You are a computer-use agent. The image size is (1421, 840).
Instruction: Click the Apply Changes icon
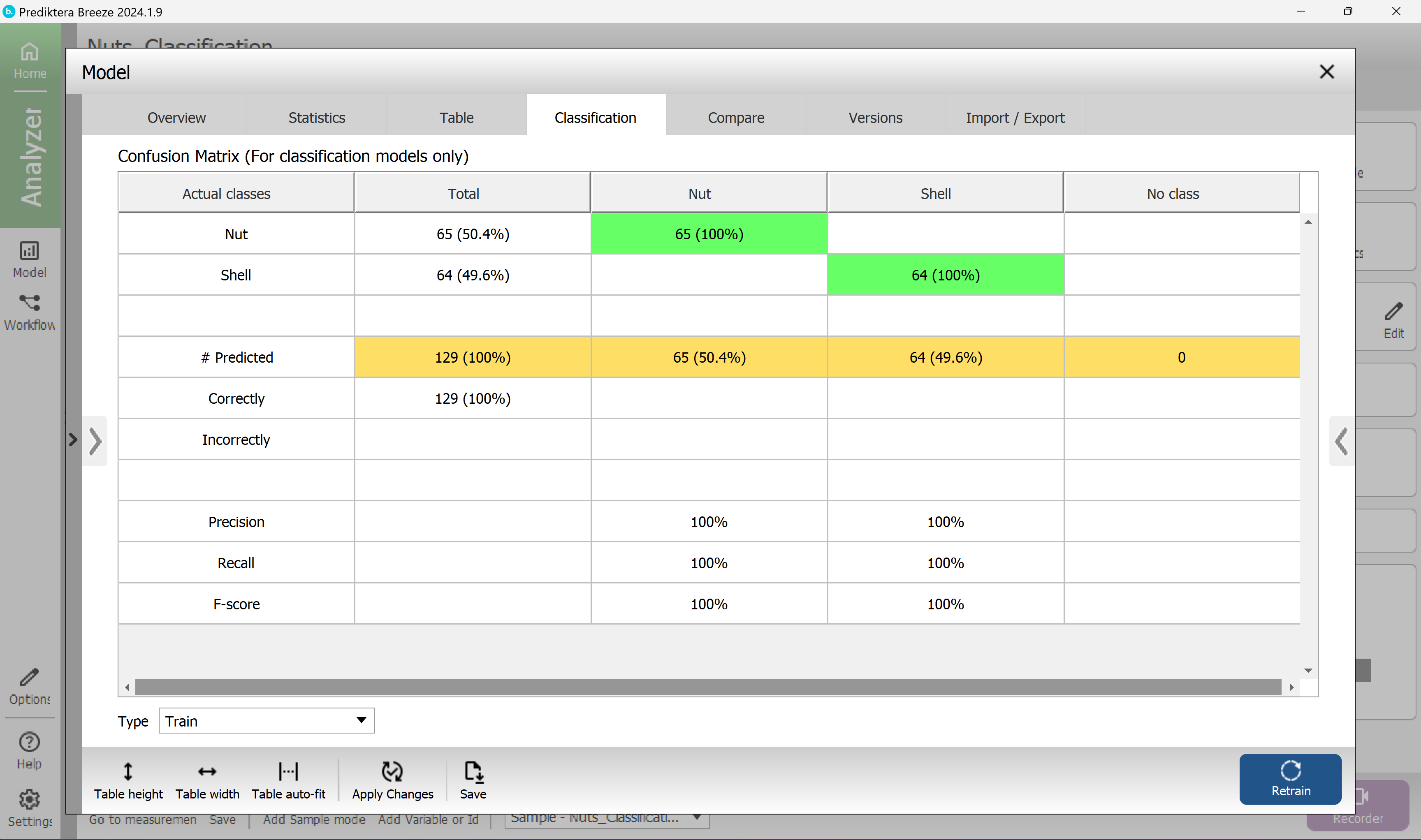pyautogui.click(x=392, y=771)
